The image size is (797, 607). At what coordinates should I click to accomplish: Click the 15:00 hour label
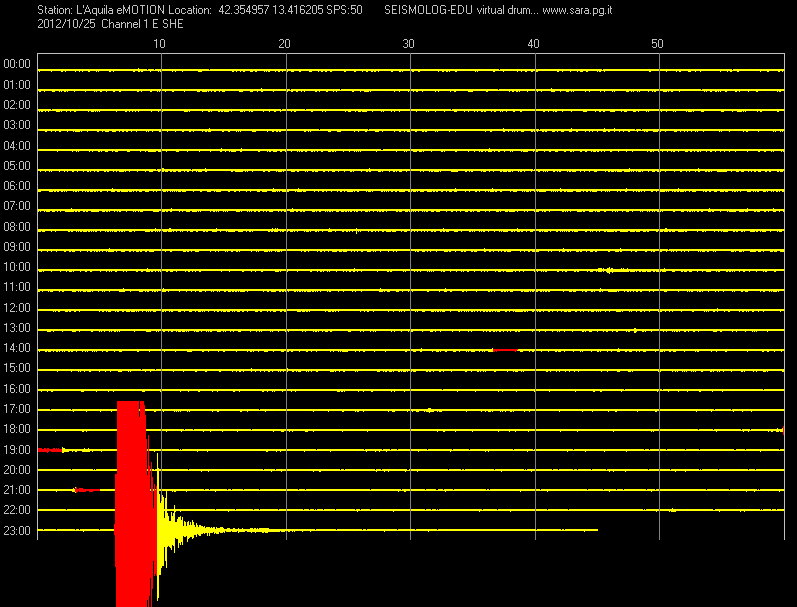tap(17, 368)
